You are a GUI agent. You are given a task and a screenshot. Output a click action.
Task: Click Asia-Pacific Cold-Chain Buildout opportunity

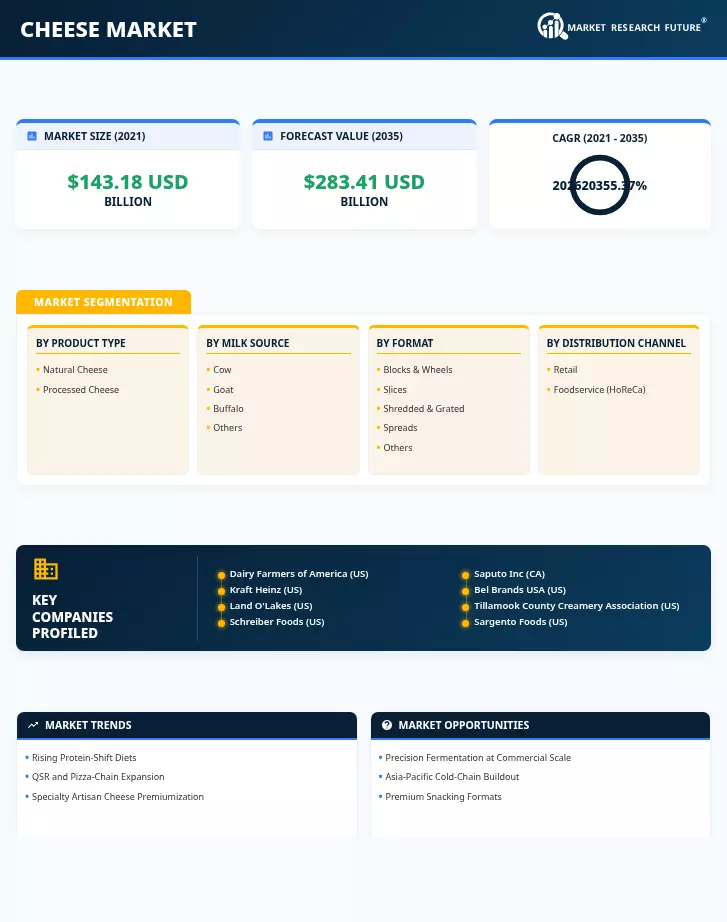pyautogui.click(x=452, y=777)
